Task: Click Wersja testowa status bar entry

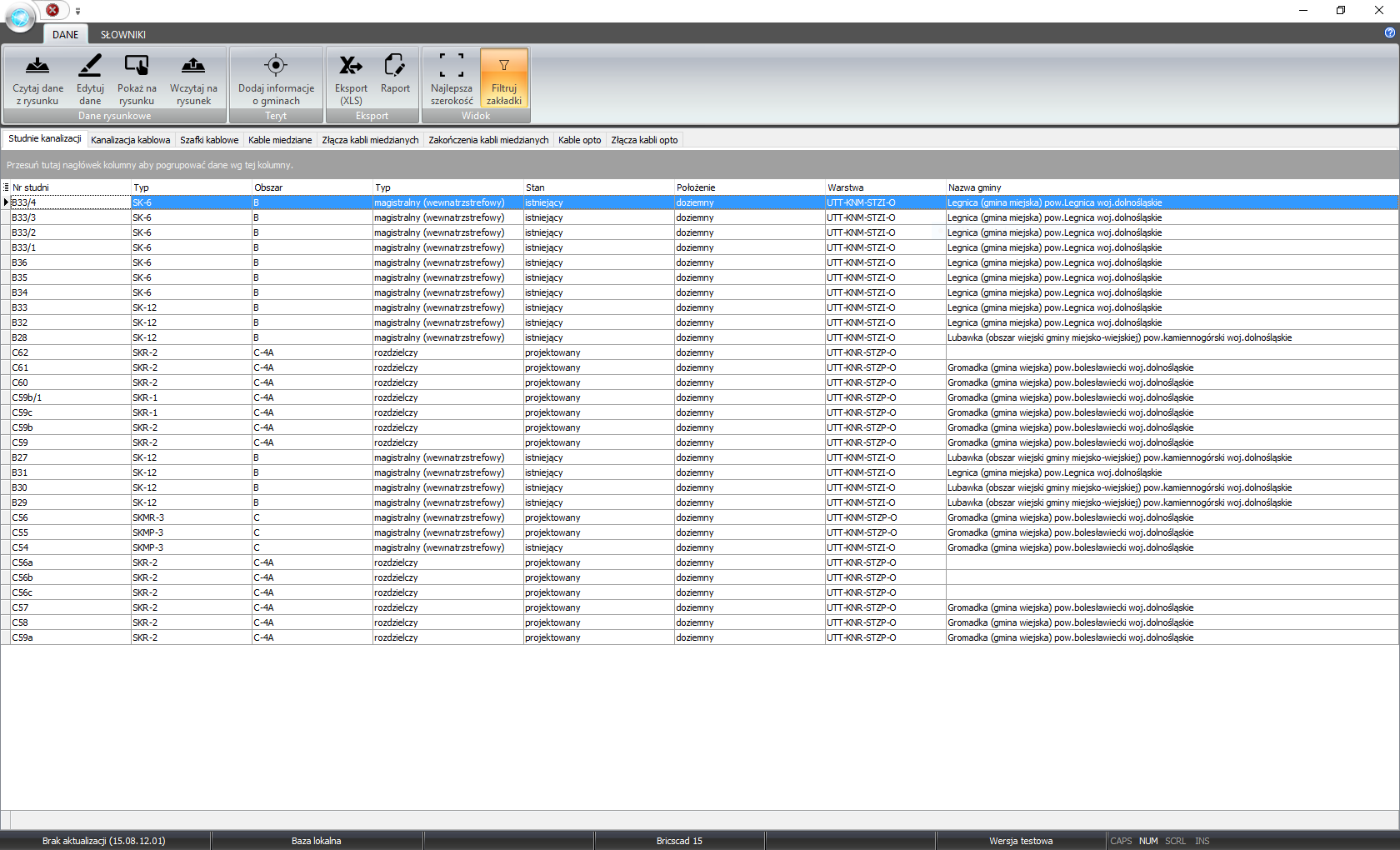Action: [1021, 841]
